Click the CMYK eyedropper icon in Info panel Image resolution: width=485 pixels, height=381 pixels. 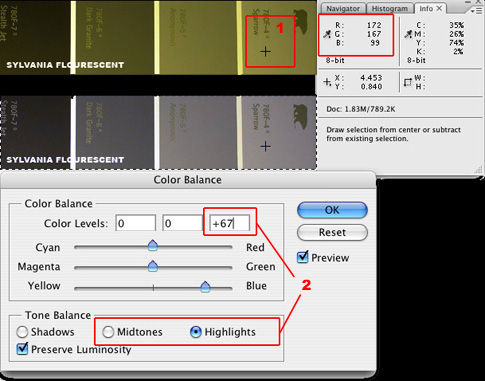point(408,34)
